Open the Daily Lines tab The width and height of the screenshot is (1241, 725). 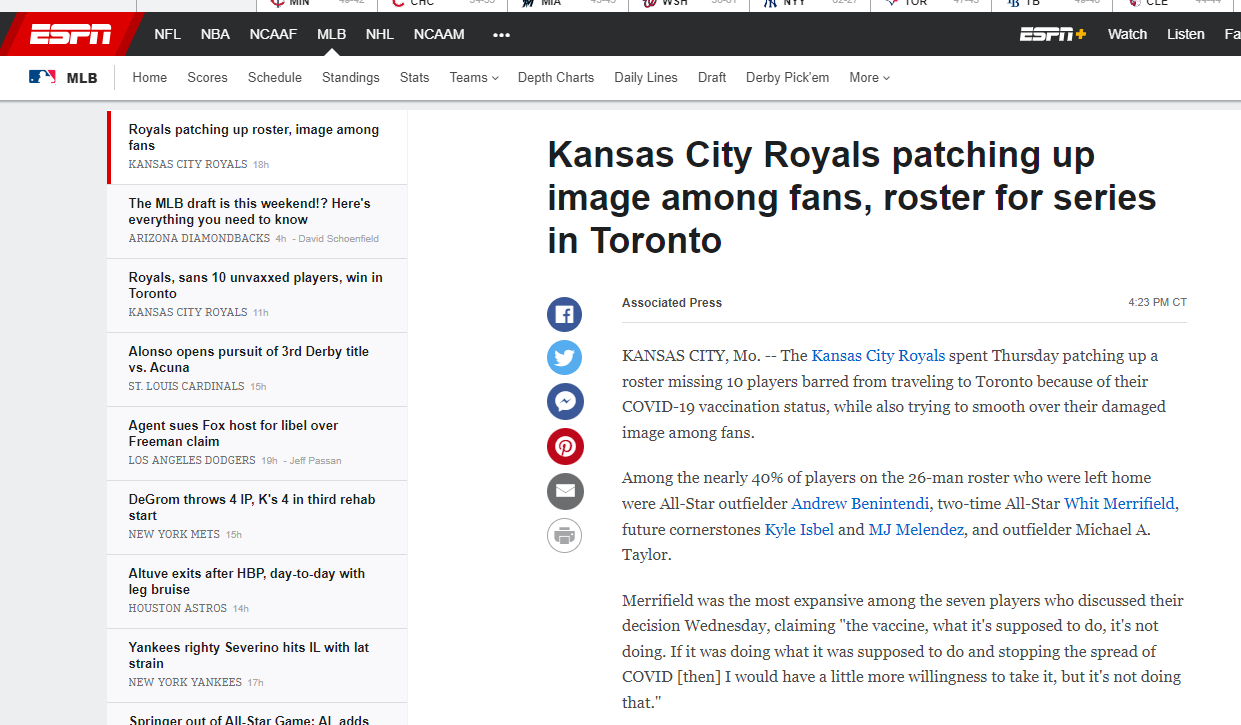646,78
